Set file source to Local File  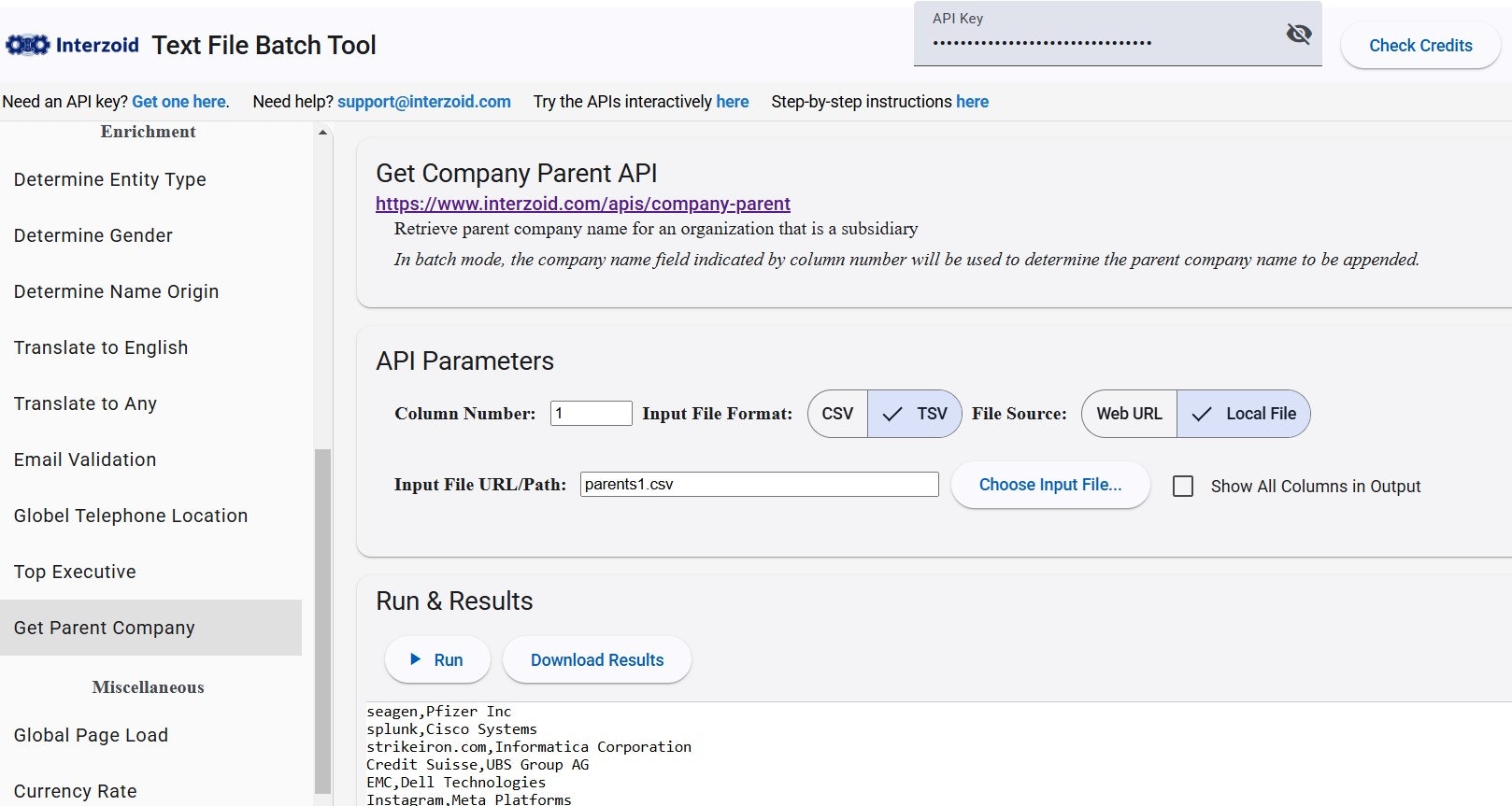coord(1244,414)
